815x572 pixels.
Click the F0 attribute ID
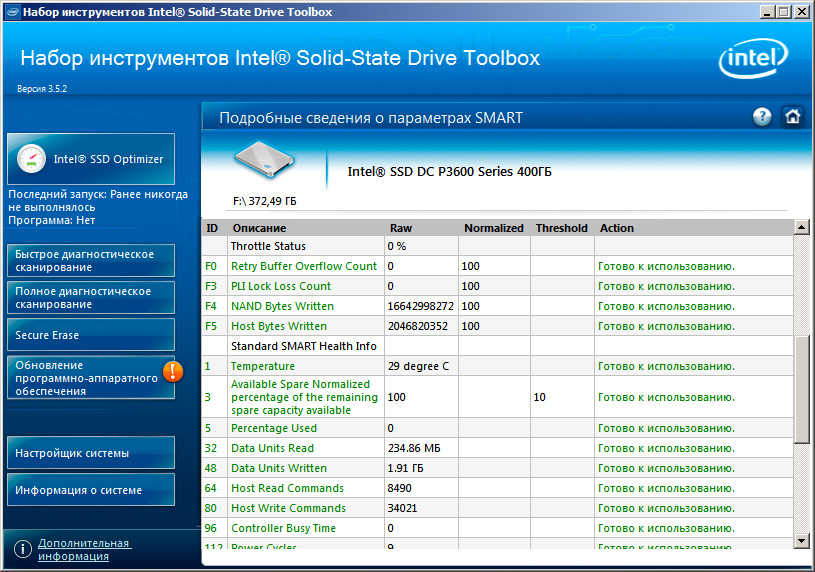[x=211, y=266]
